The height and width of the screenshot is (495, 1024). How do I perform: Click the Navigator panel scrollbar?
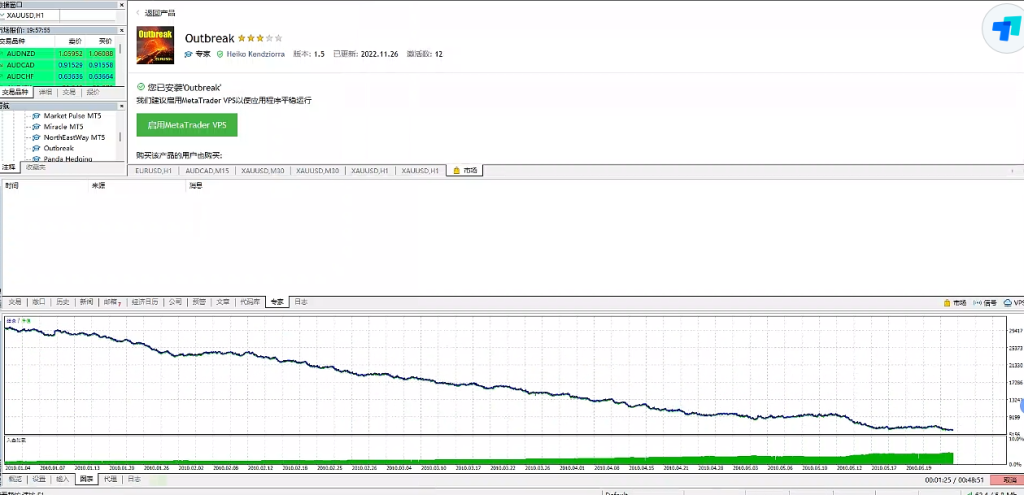(x=120, y=137)
